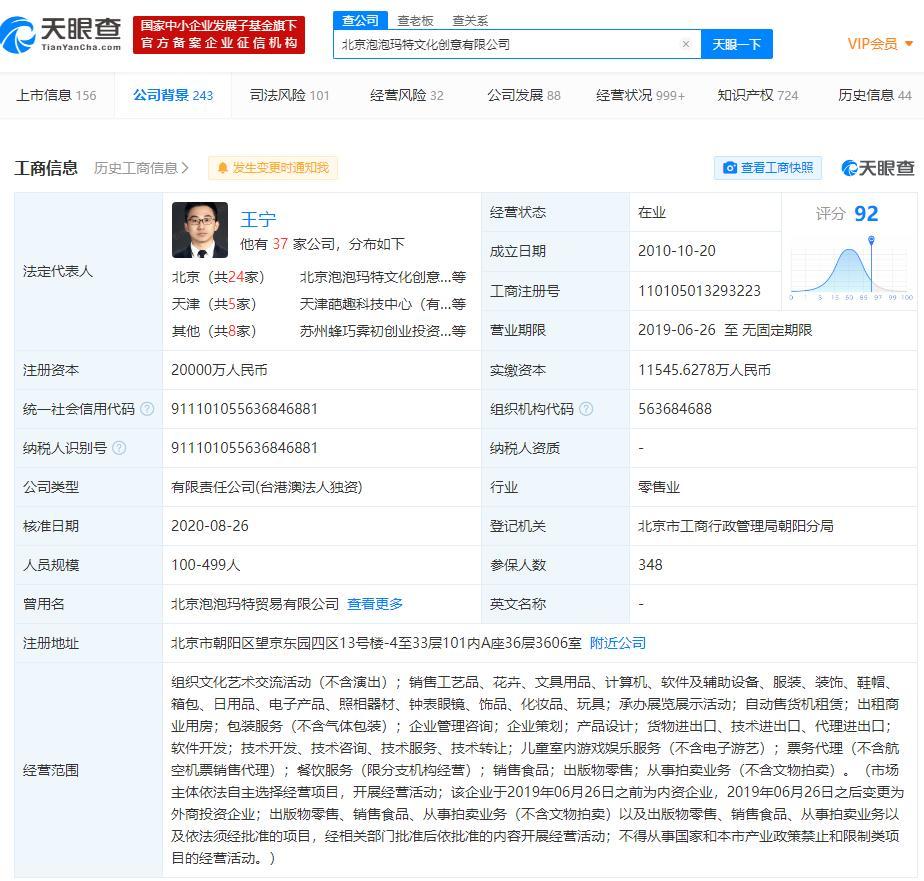Click former name 北京泡泡玛特贸易有限公司
924x881 pixels.
tap(255, 603)
